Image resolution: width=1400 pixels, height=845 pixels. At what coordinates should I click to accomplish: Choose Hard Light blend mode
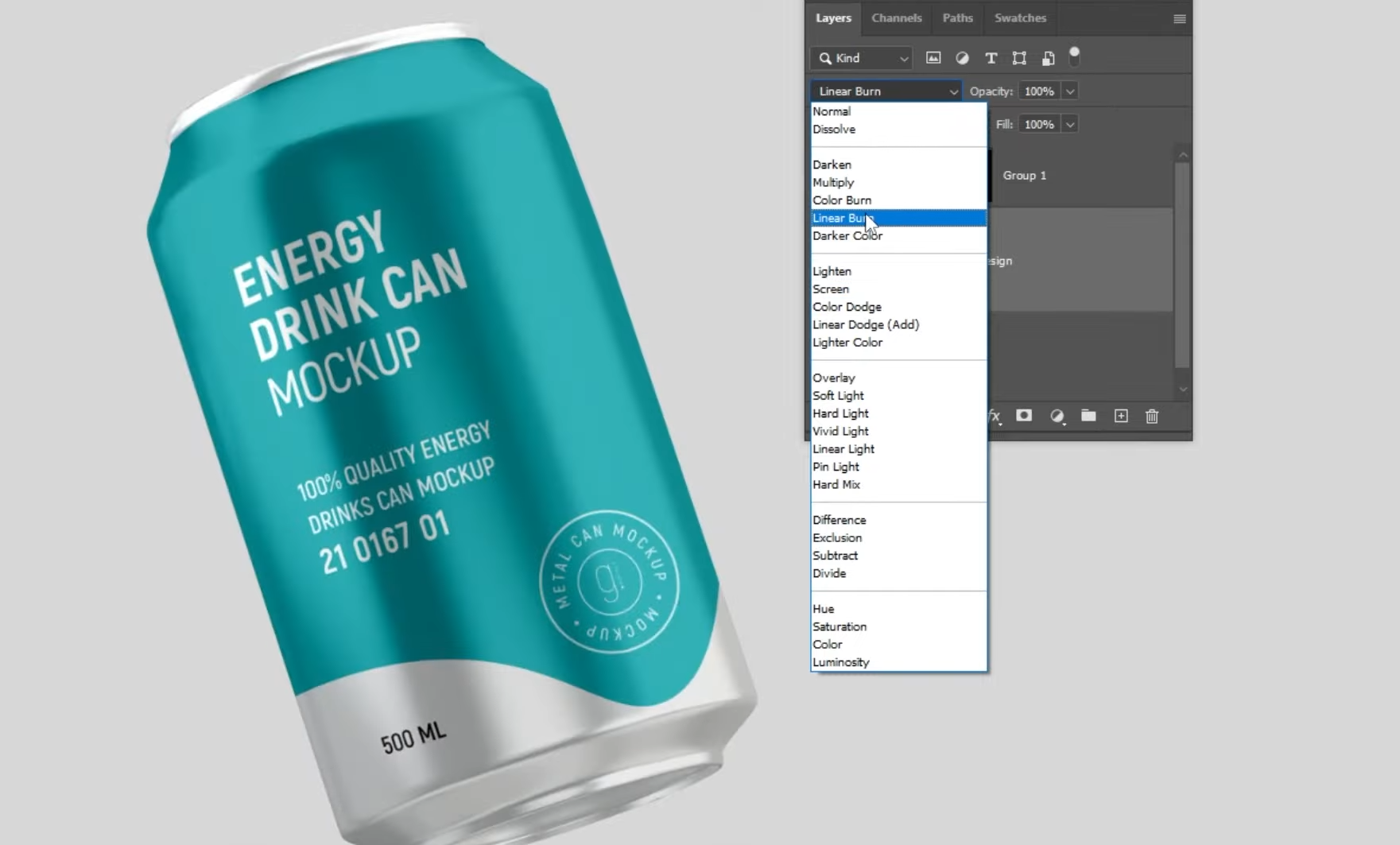click(x=898, y=413)
